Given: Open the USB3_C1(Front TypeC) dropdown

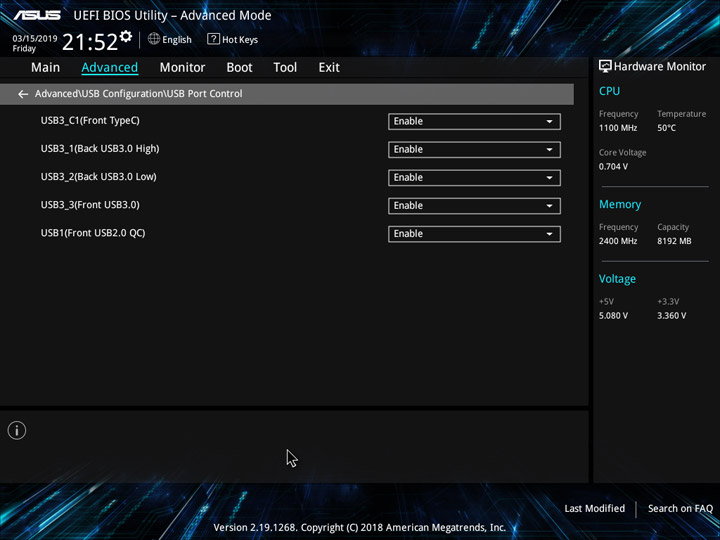Looking at the screenshot, I should click(474, 121).
